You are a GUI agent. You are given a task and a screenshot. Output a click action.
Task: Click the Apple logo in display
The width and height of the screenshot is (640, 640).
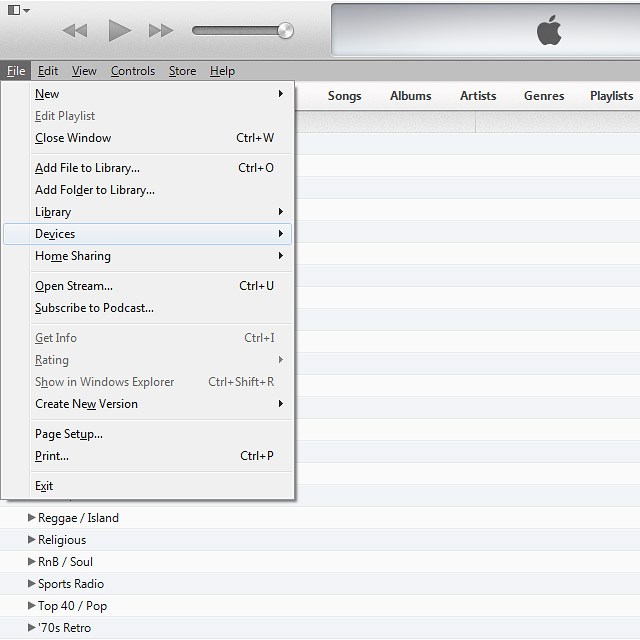click(x=549, y=31)
